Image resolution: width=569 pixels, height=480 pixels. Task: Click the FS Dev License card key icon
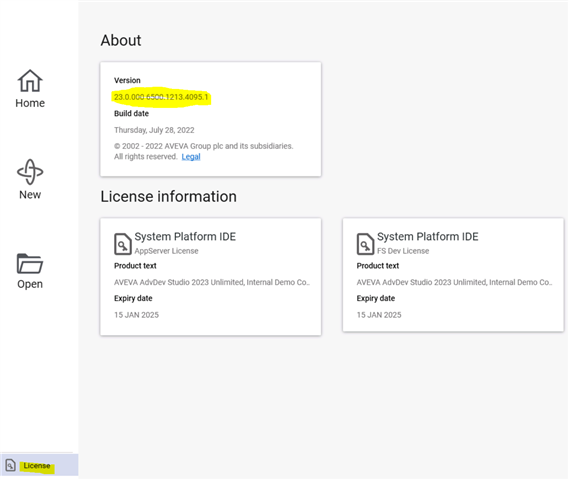[x=365, y=244]
